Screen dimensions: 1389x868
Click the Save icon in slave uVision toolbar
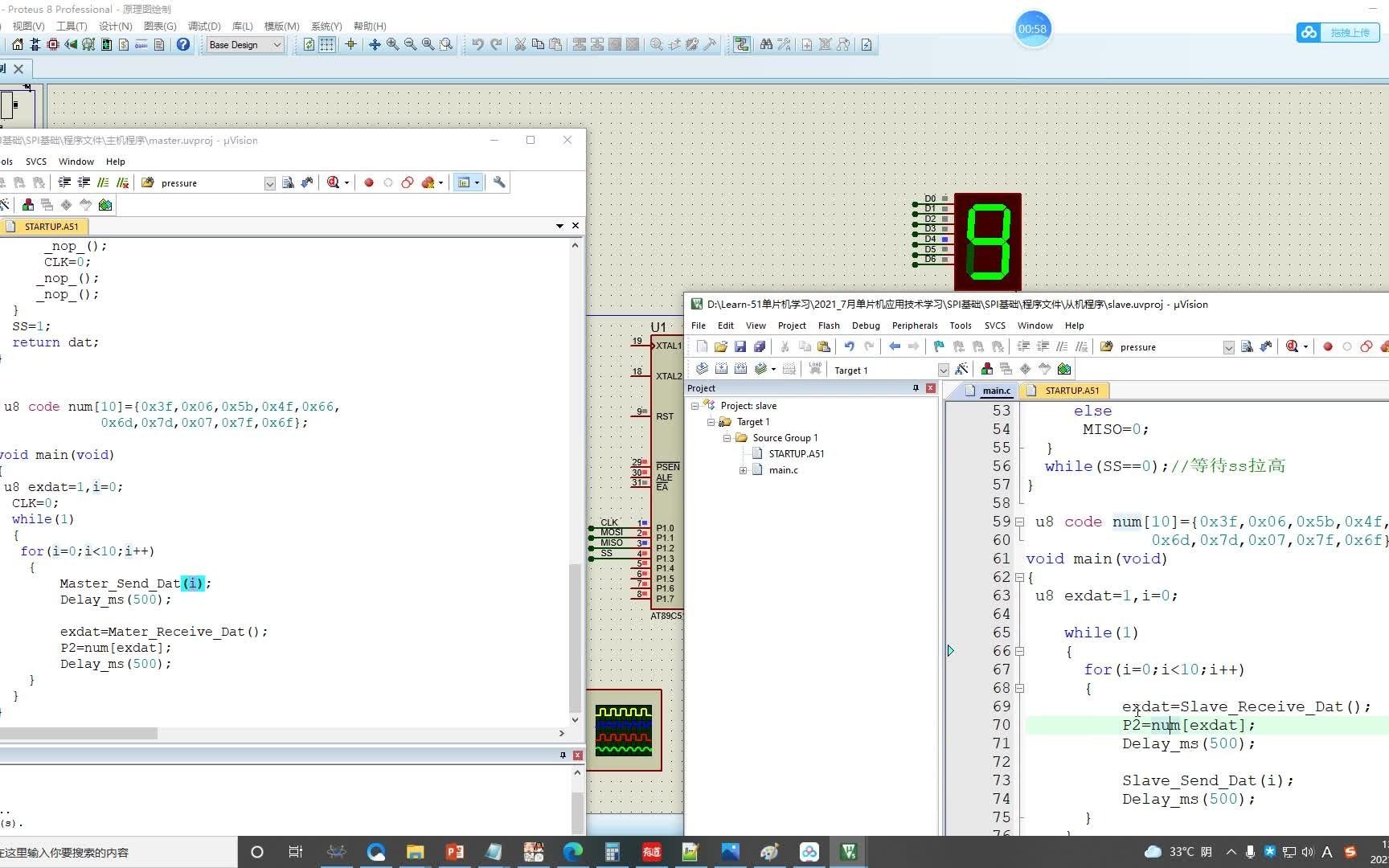[740, 347]
